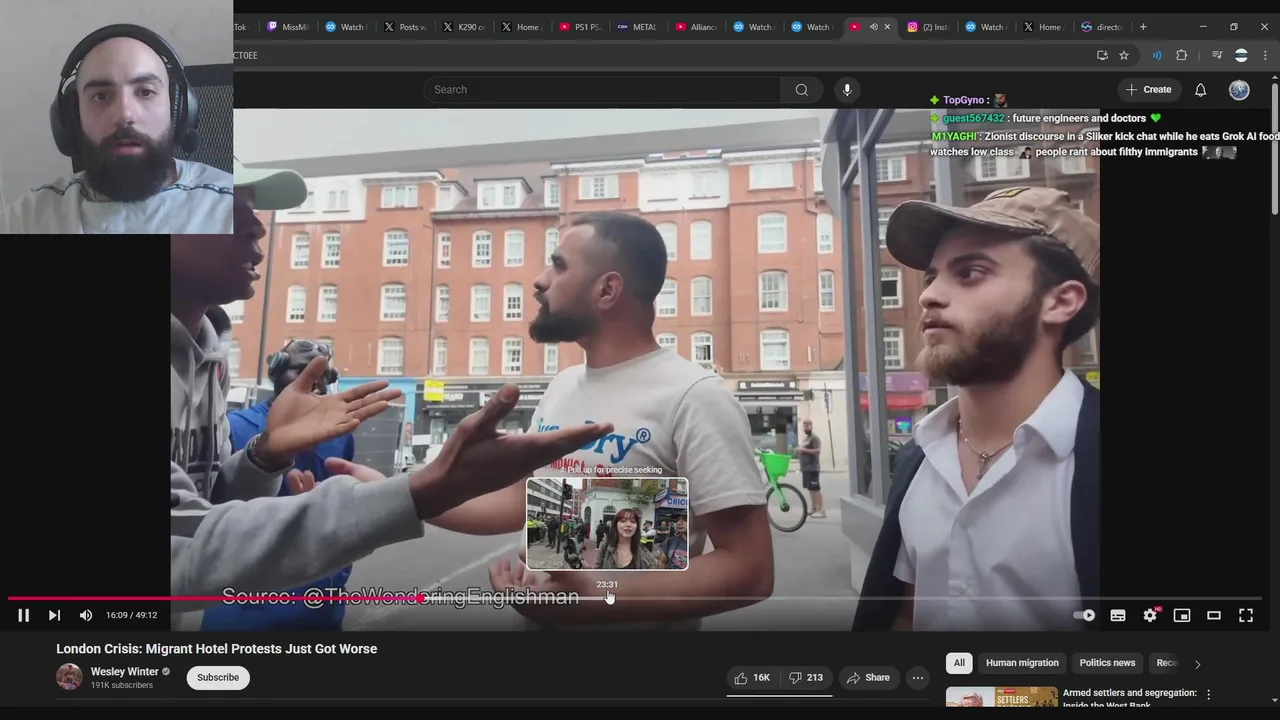The width and height of the screenshot is (1280, 720).
Task: Dislike the video
Action: pyautogui.click(x=806, y=677)
